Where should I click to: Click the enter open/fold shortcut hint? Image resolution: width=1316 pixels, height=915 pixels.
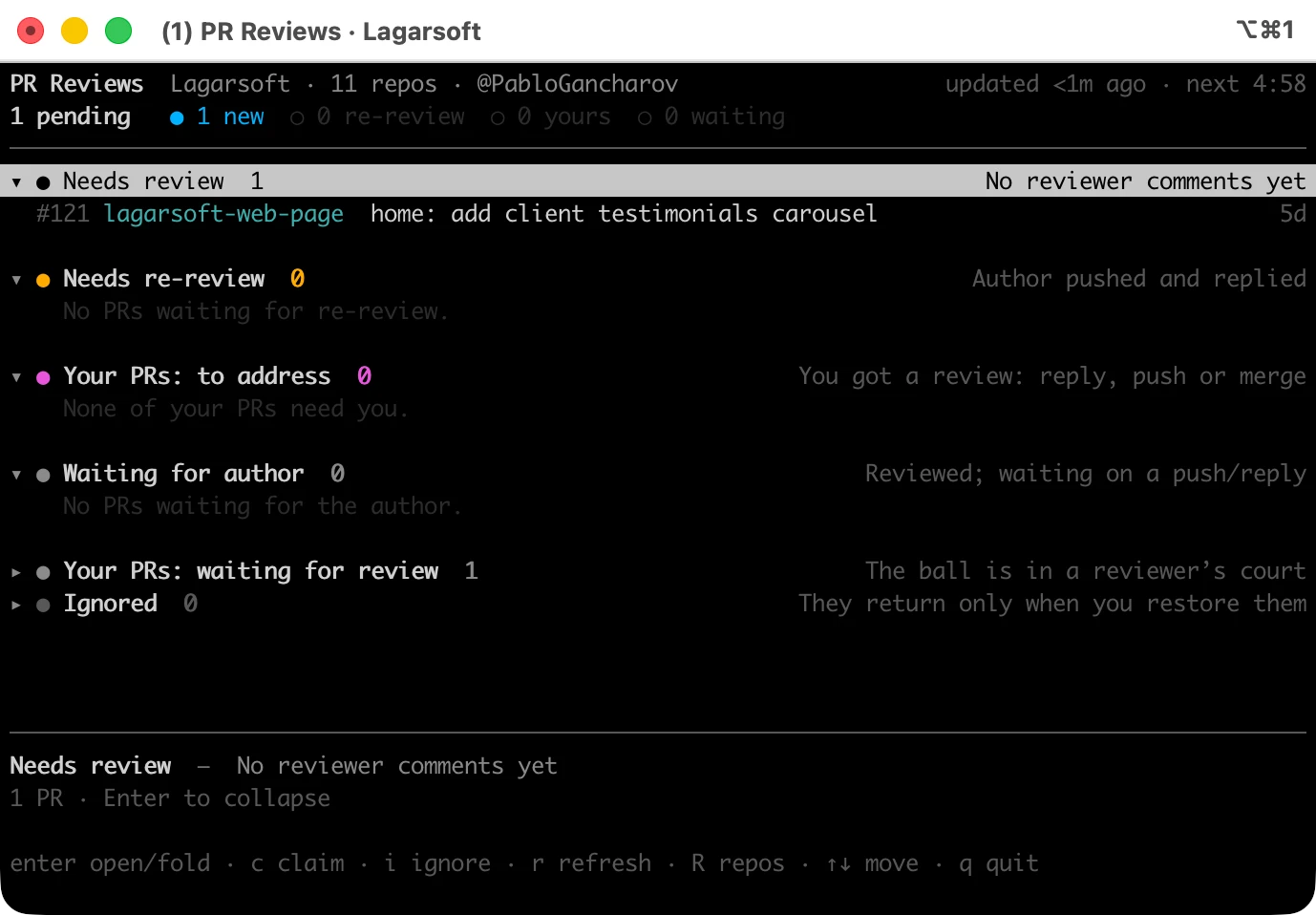(110, 863)
